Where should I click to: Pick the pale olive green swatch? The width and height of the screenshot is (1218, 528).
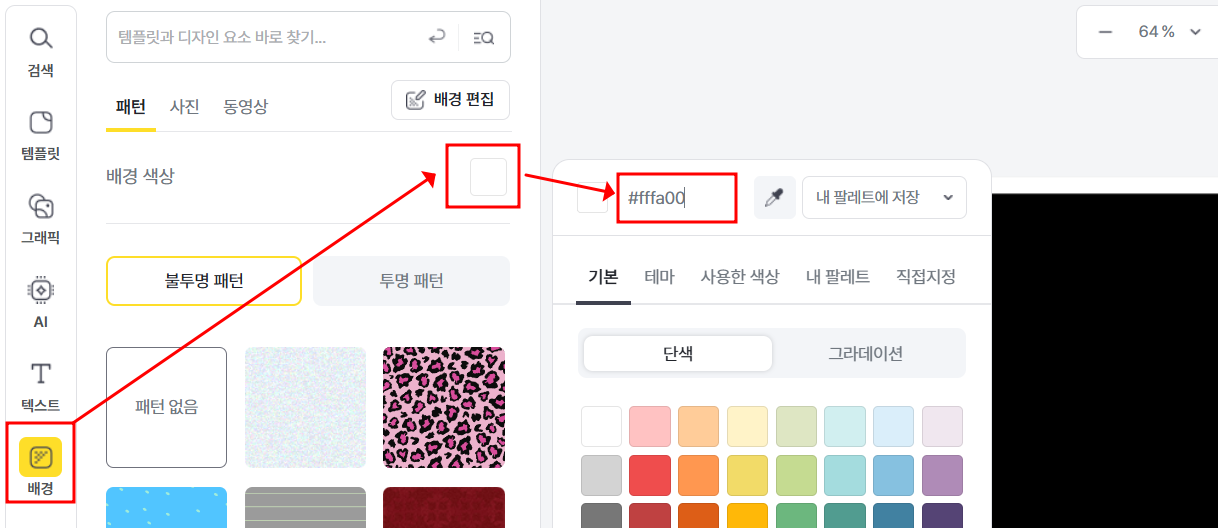pos(796,426)
